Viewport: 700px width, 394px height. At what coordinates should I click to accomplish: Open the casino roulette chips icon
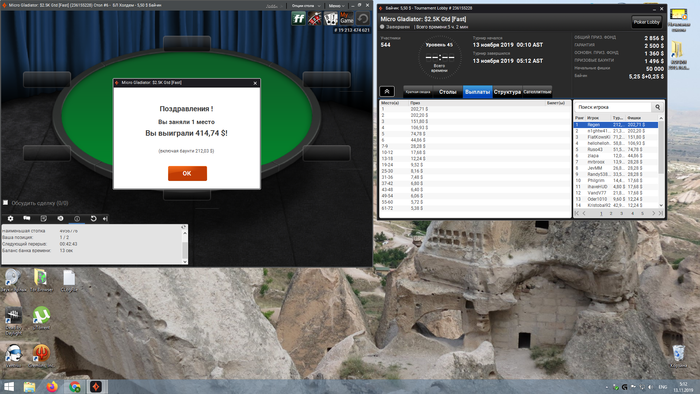coord(315,19)
